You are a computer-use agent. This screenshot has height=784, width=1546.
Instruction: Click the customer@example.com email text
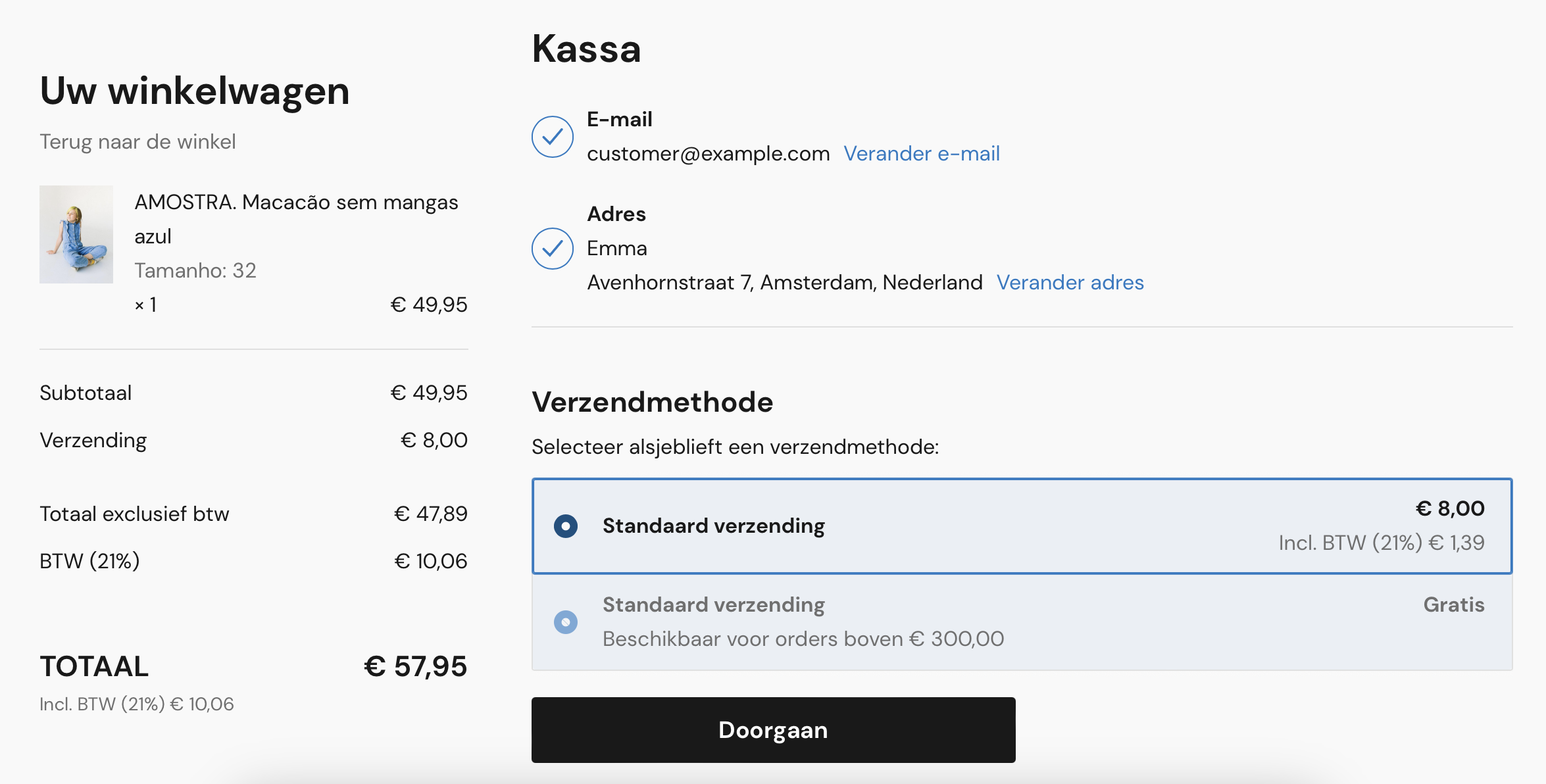(708, 154)
